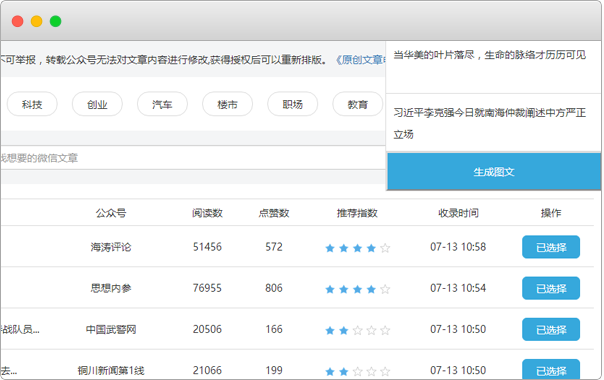Click the time 07-13 10:54
Image resolution: width=604 pixels, height=380 pixels.
458,288
